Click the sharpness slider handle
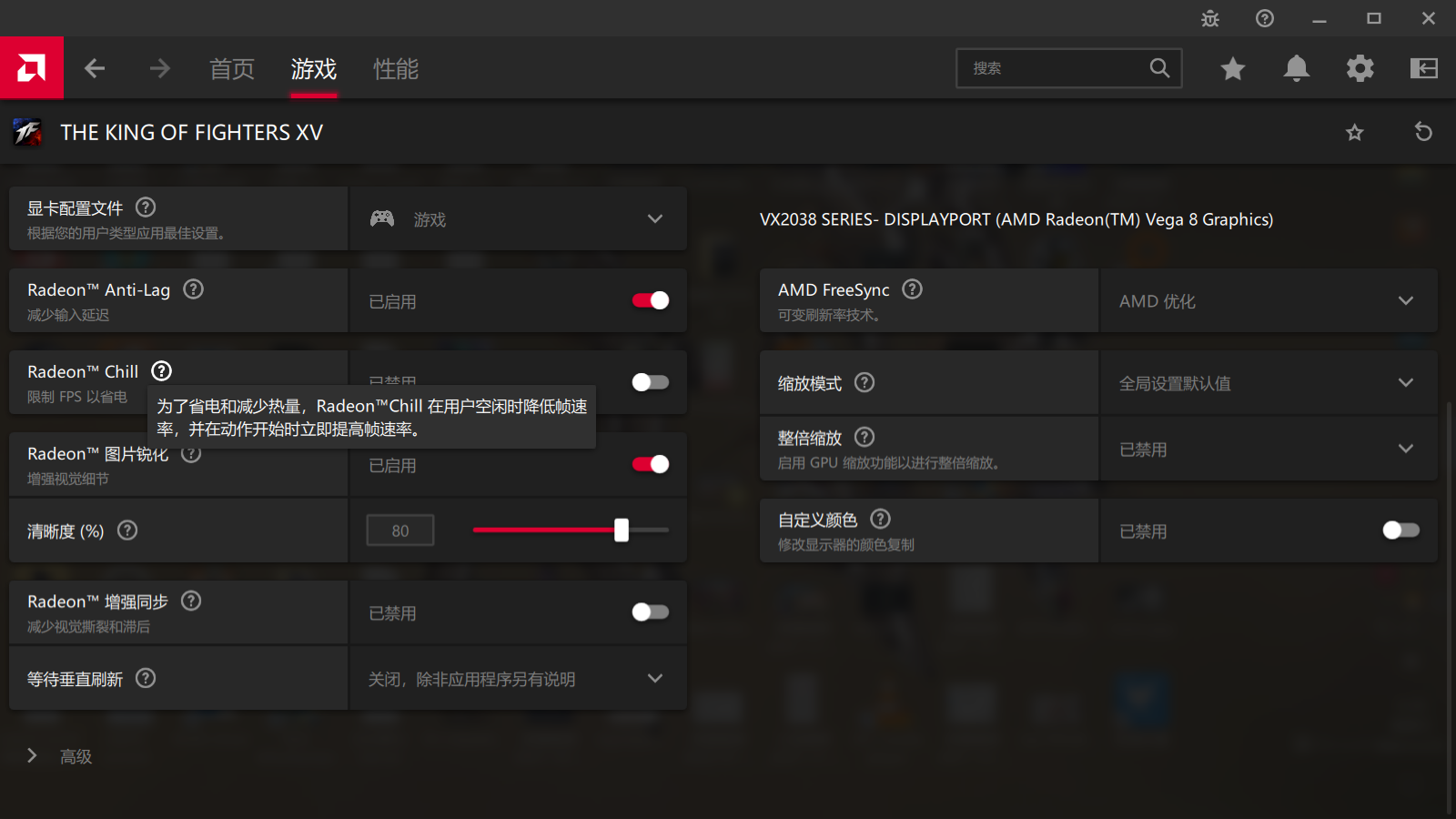The width and height of the screenshot is (1456, 819). 622,530
